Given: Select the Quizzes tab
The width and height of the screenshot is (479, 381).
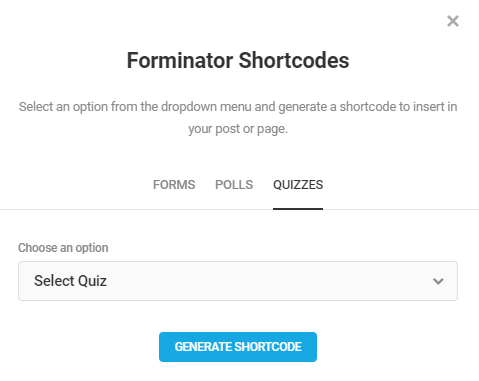Looking at the screenshot, I should click(298, 185).
